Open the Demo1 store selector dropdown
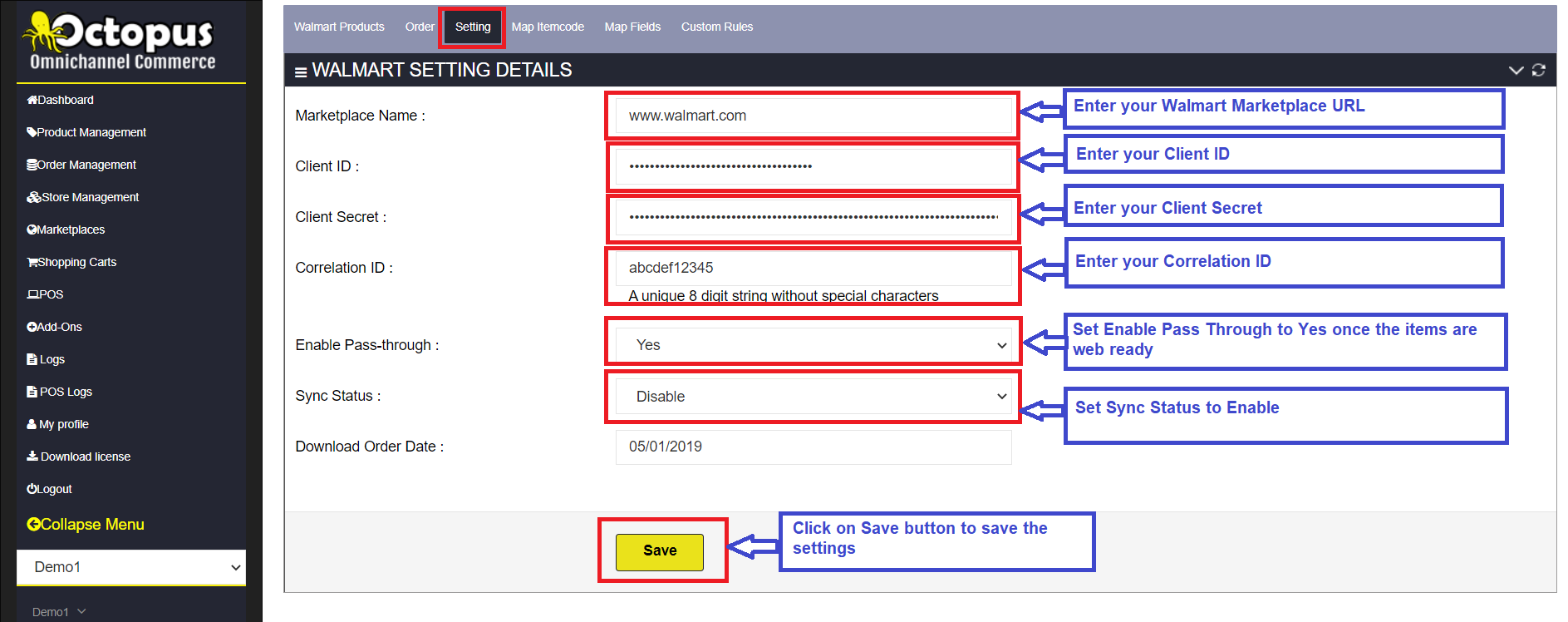This screenshot has height=622, width=1568. [131, 567]
